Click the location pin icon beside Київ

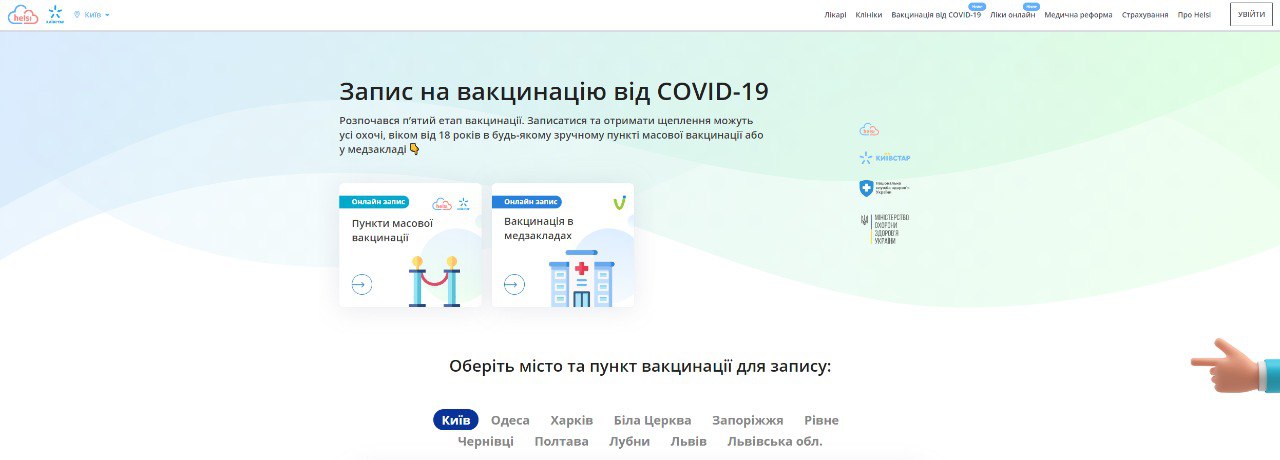click(77, 15)
